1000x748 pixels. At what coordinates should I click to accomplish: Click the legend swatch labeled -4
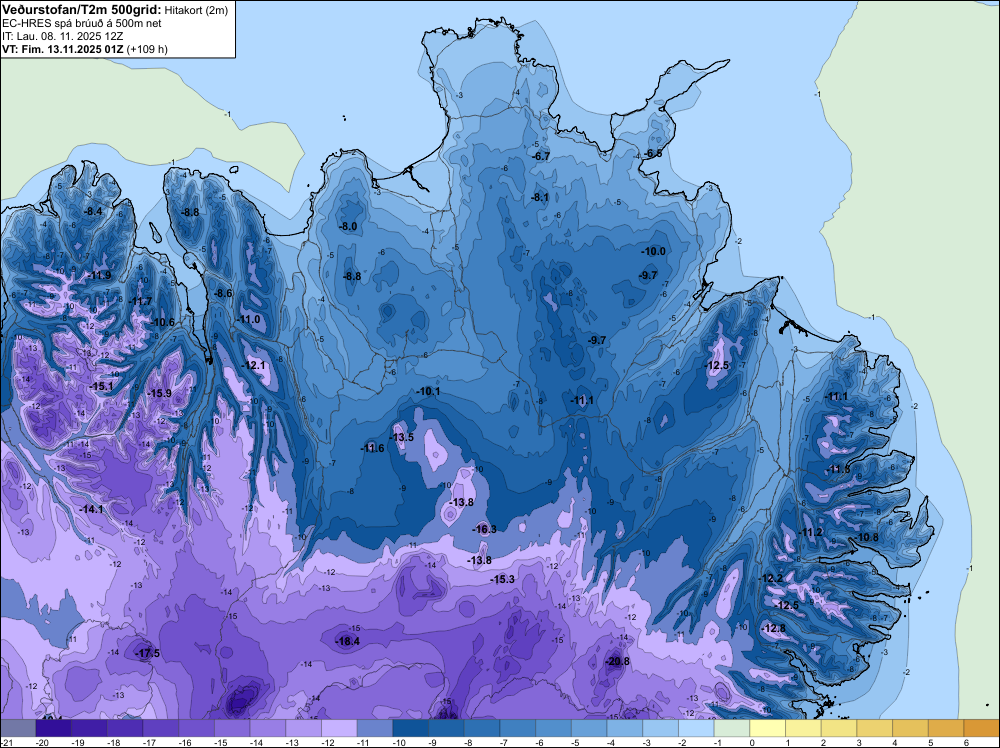pyautogui.click(x=625, y=728)
